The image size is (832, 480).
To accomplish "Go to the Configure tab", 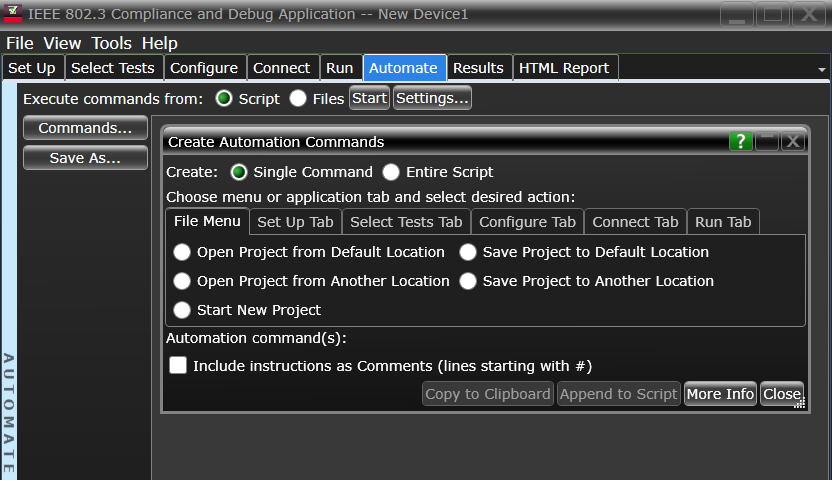I will pos(204,68).
